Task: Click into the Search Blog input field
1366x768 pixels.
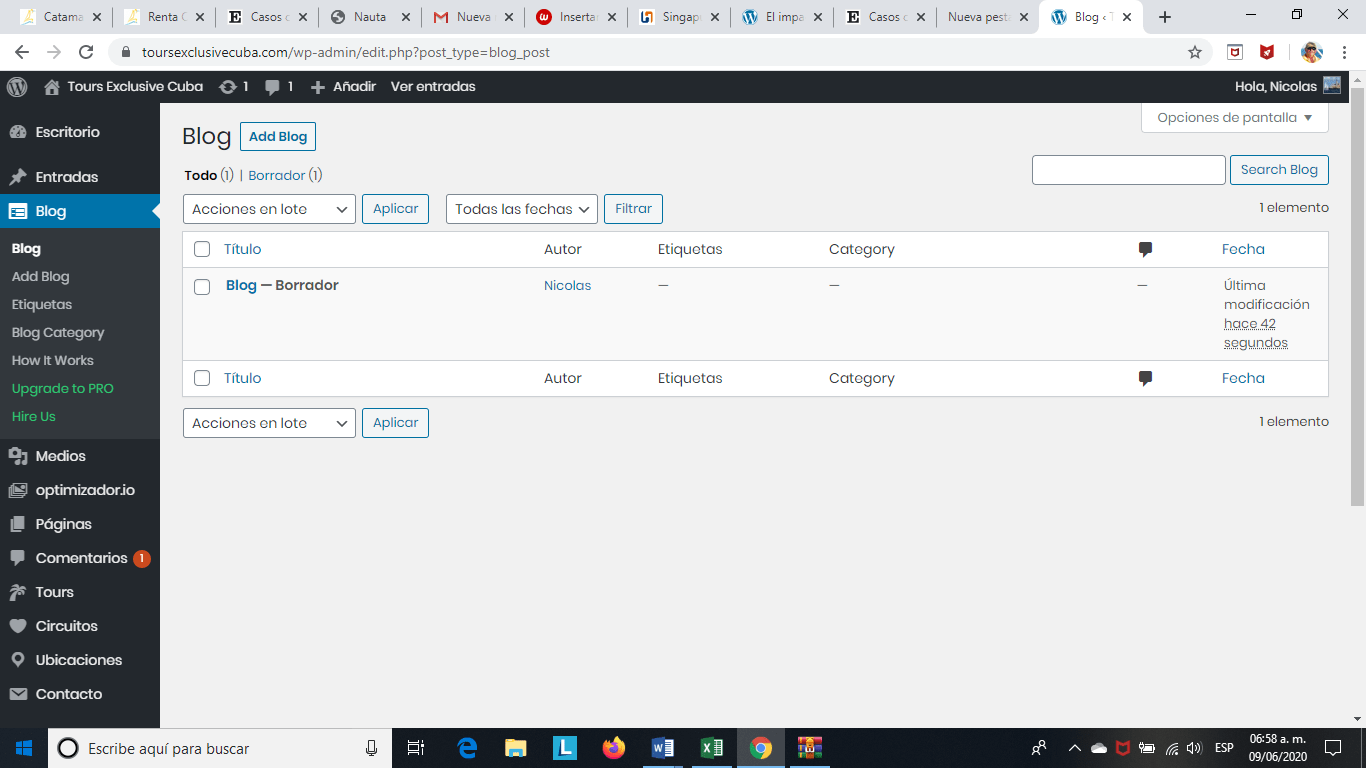Action: (x=1128, y=170)
